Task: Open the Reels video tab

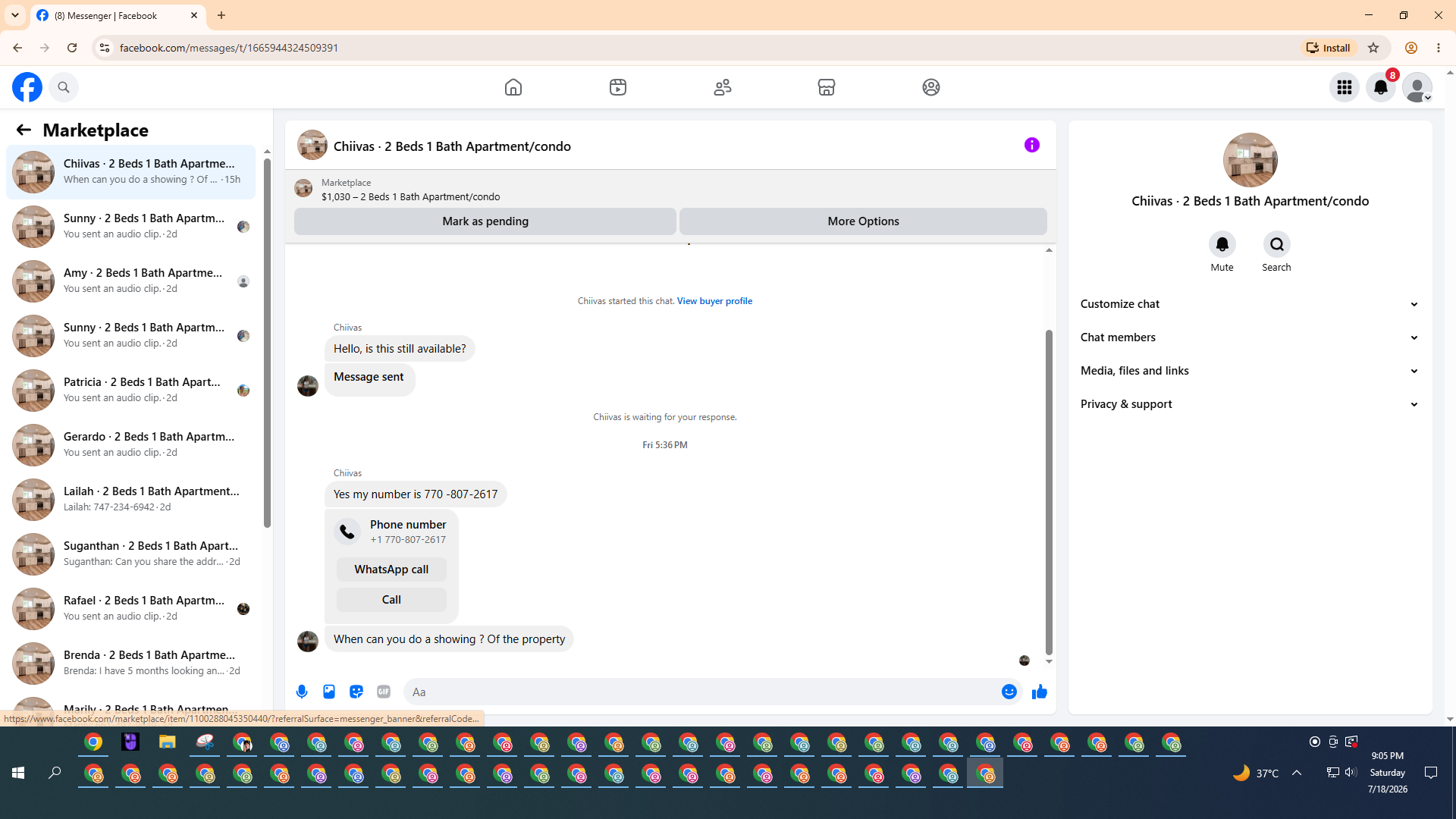Action: click(x=618, y=87)
